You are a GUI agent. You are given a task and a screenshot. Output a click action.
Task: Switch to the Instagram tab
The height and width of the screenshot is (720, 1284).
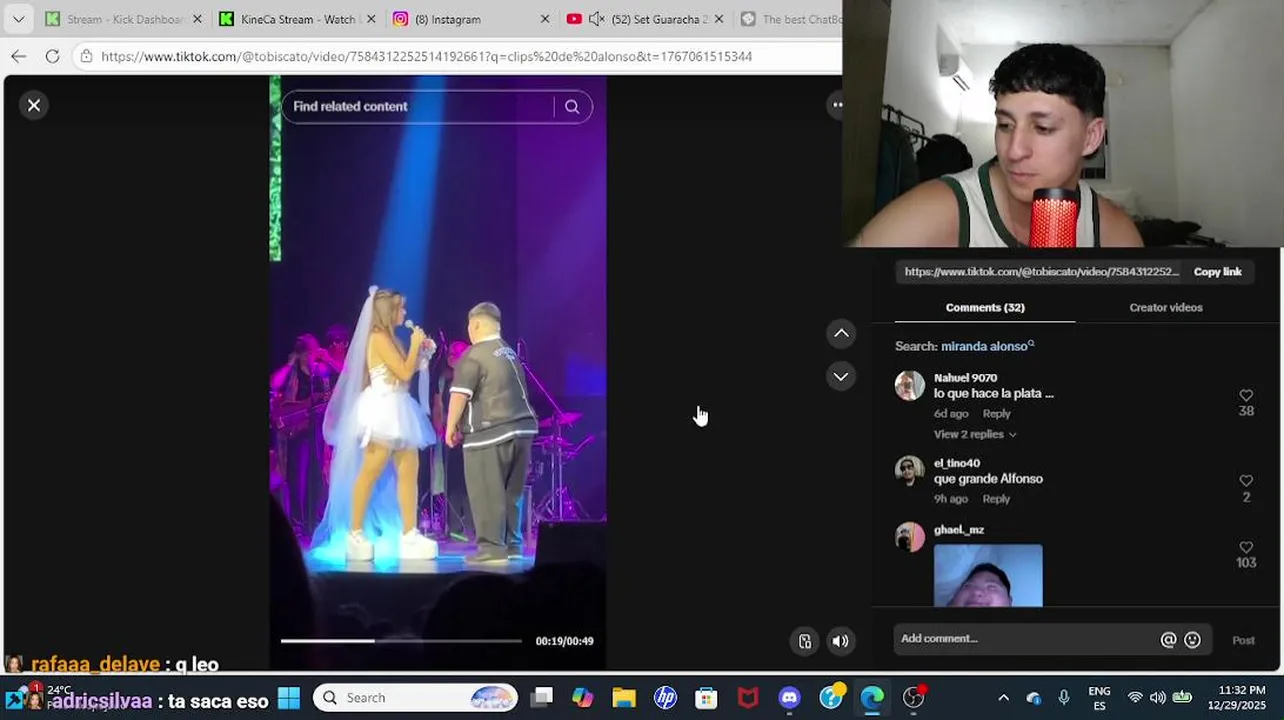click(460, 19)
